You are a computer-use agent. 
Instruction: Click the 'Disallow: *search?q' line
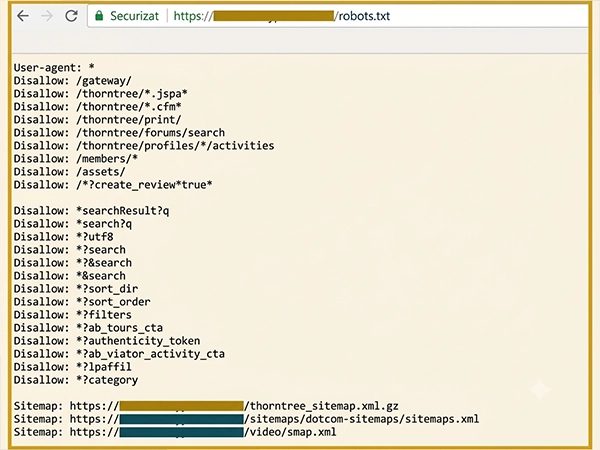(x=73, y=224)
